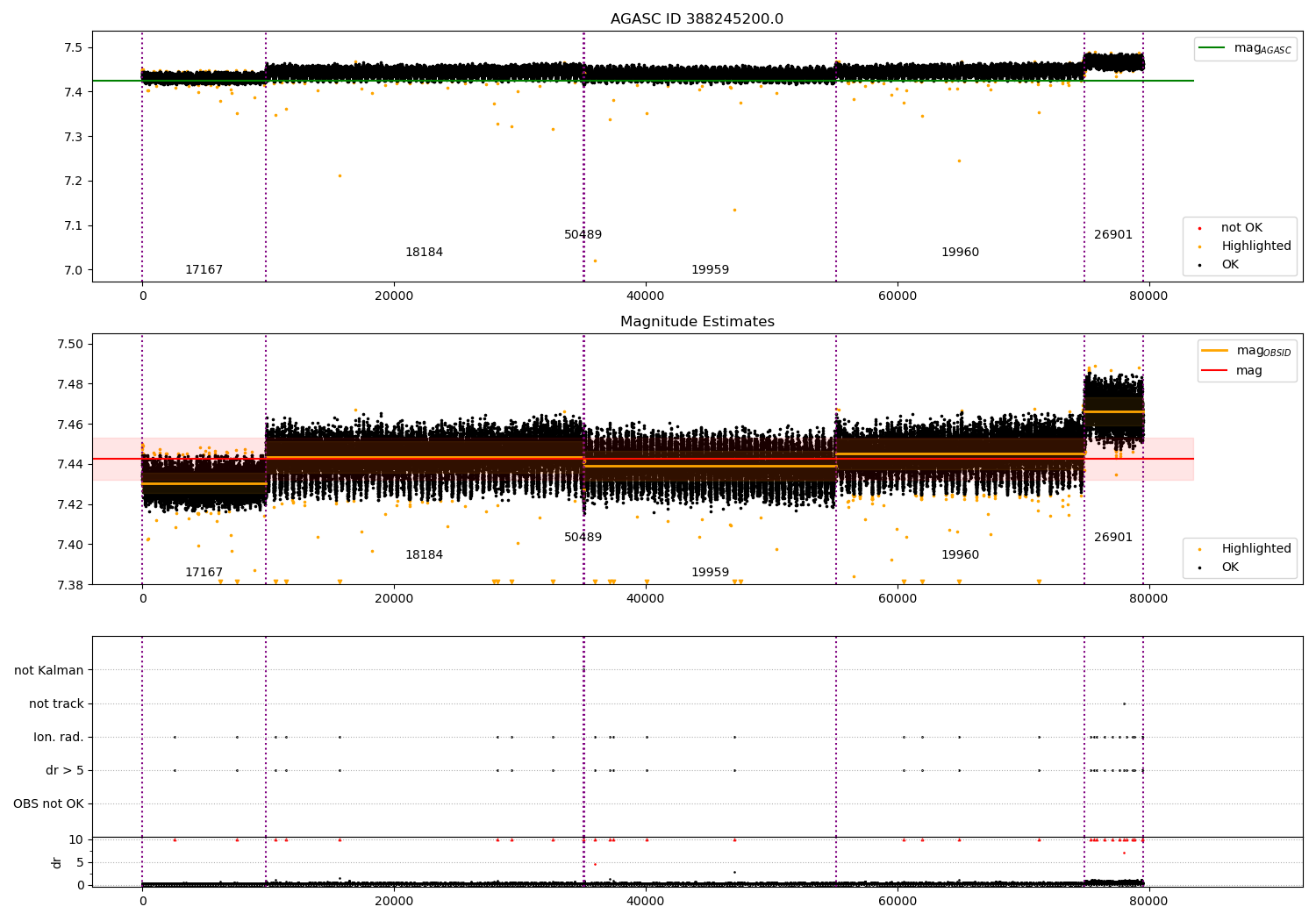Click the red "mag" legend entry in Magnitude Estimates
Image resolution: width=1316 pixels, height=921 pixels.
(x=1248, y=371)
